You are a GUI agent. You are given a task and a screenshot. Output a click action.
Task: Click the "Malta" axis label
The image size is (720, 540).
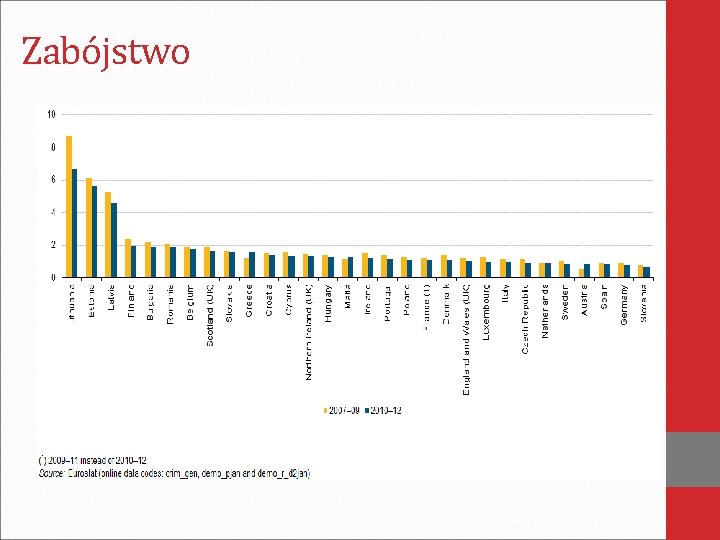click(348, 296)
